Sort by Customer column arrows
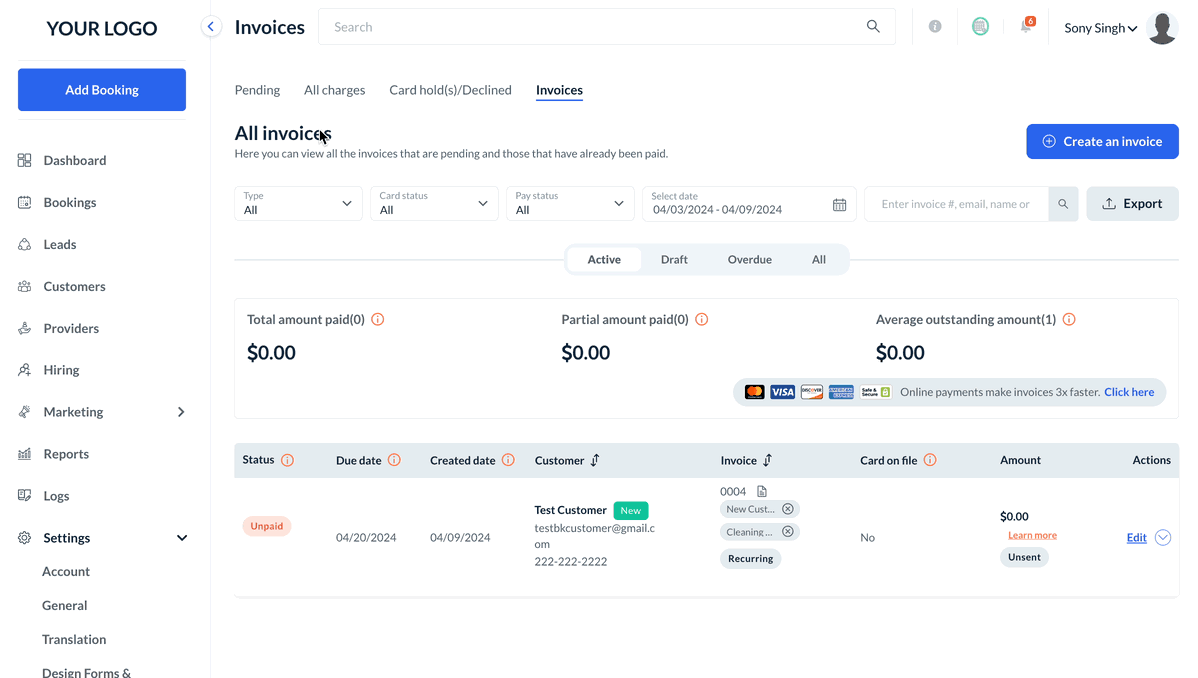Image resolution: width=1198 pixels, height=678 pixels. point(595,461)
